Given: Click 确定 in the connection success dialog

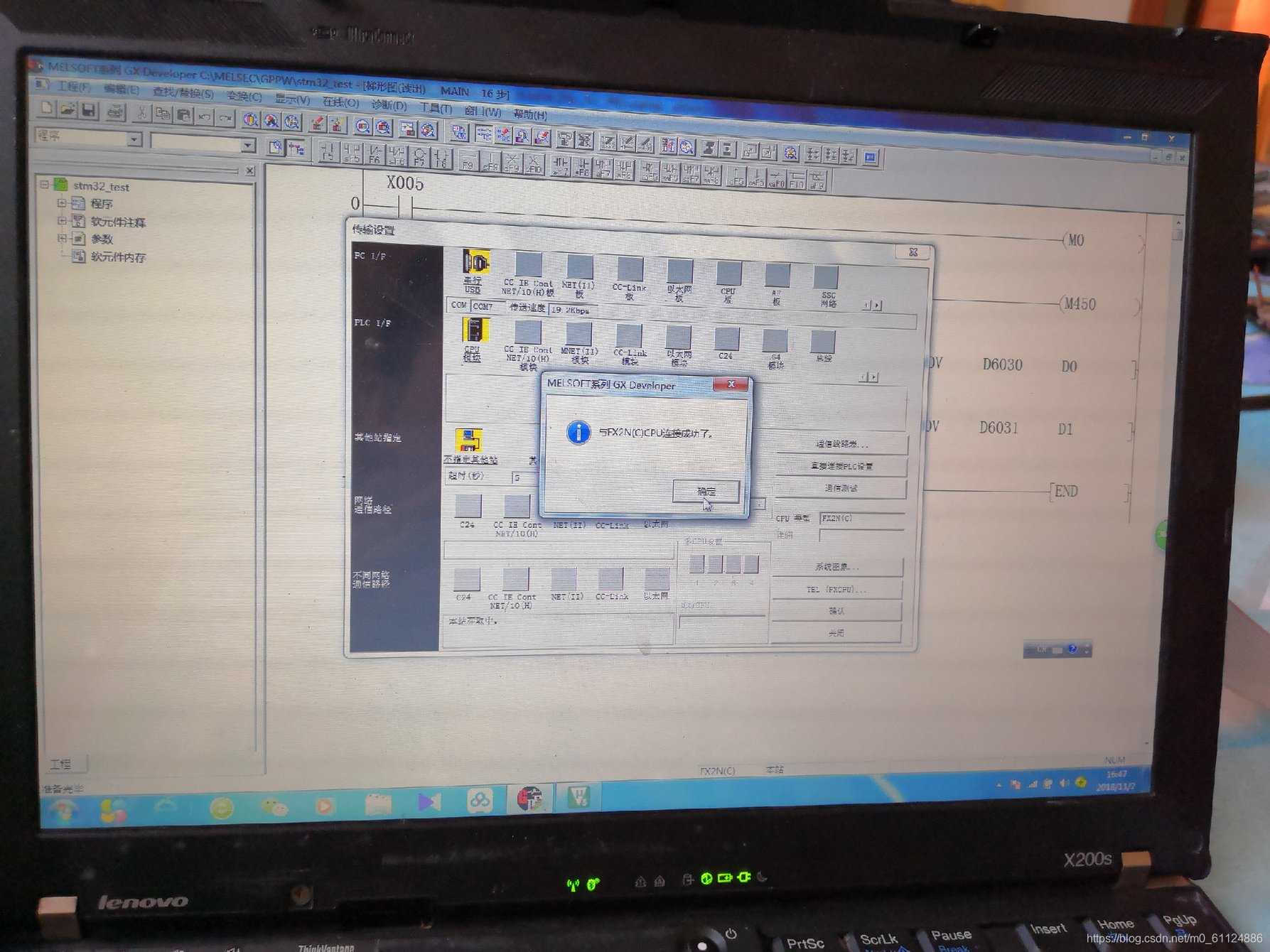Looking at the screenshot, I should tap(706, 491).
